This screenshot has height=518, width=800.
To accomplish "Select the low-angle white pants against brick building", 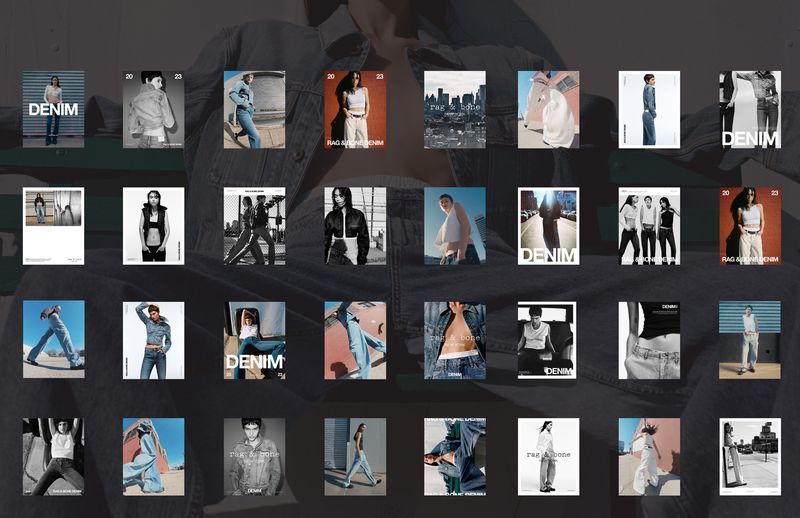I will coord(548,109).
